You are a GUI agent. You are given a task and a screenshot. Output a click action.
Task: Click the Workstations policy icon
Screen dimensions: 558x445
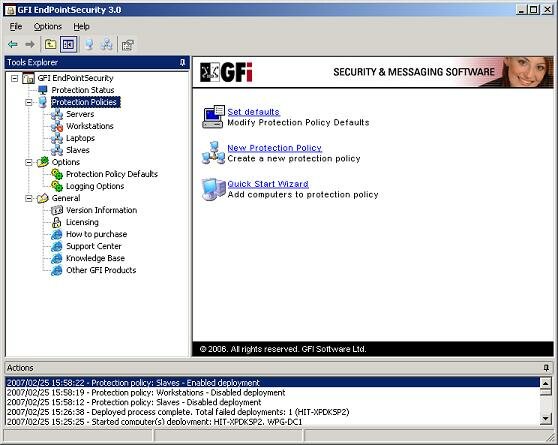(57, 126)
